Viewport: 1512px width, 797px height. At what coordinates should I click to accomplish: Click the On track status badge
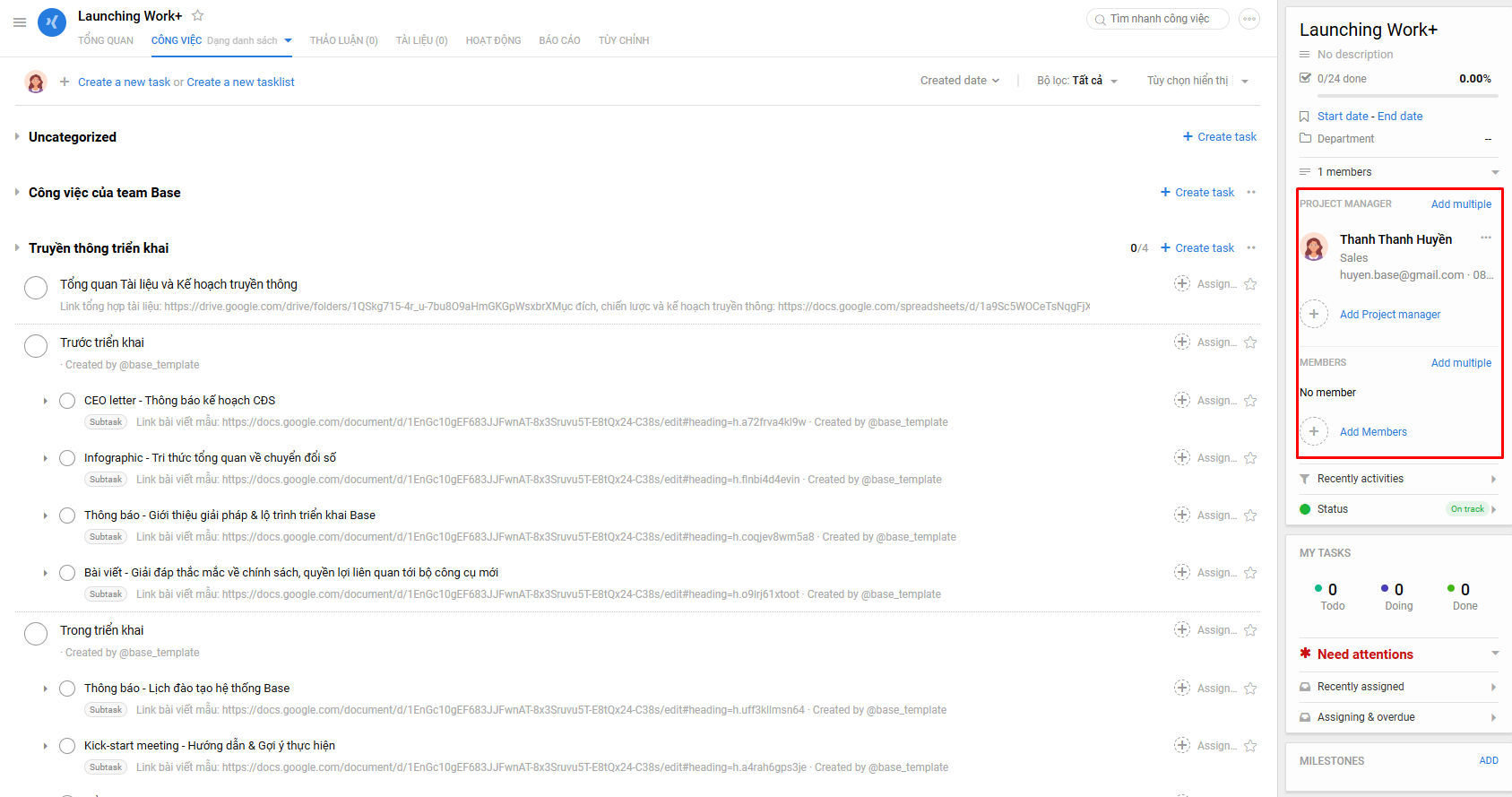1467,509
